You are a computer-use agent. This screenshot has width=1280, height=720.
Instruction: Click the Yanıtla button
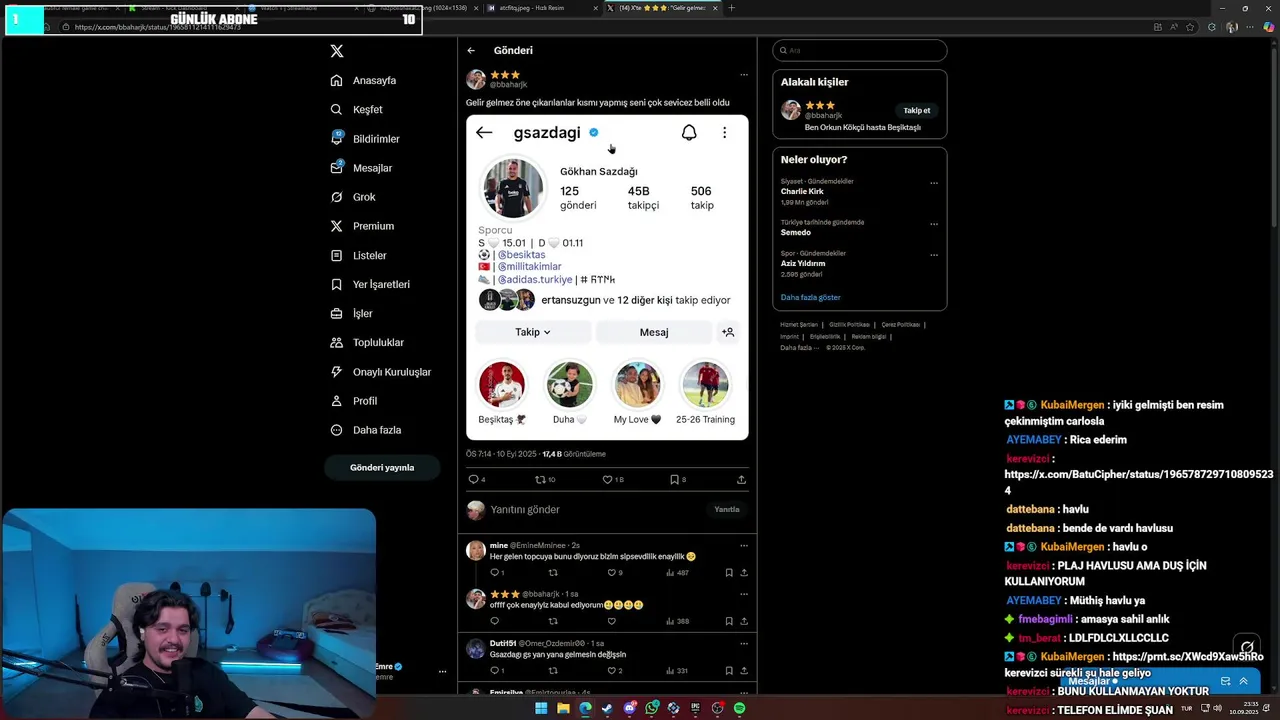727,509
